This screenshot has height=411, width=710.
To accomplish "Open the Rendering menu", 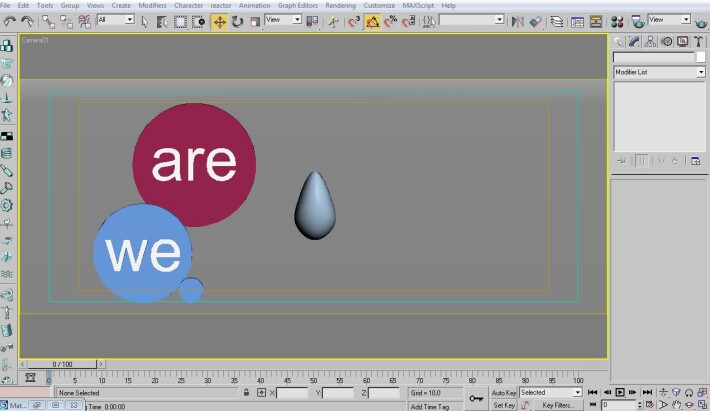I will (x=340, y=5).
